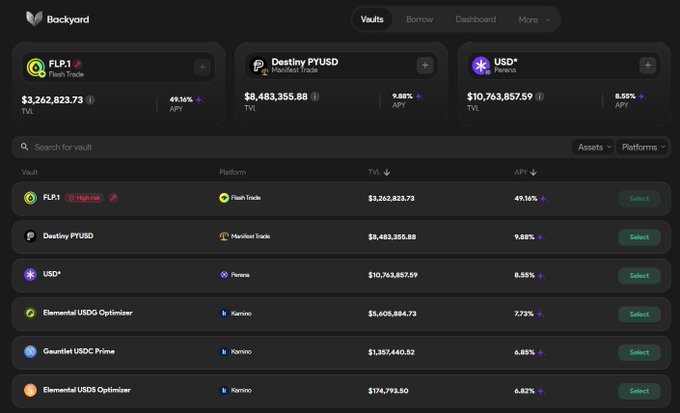Sort vaults by TVL column
This screenshot has width=680, height=413.
(379, 172)
